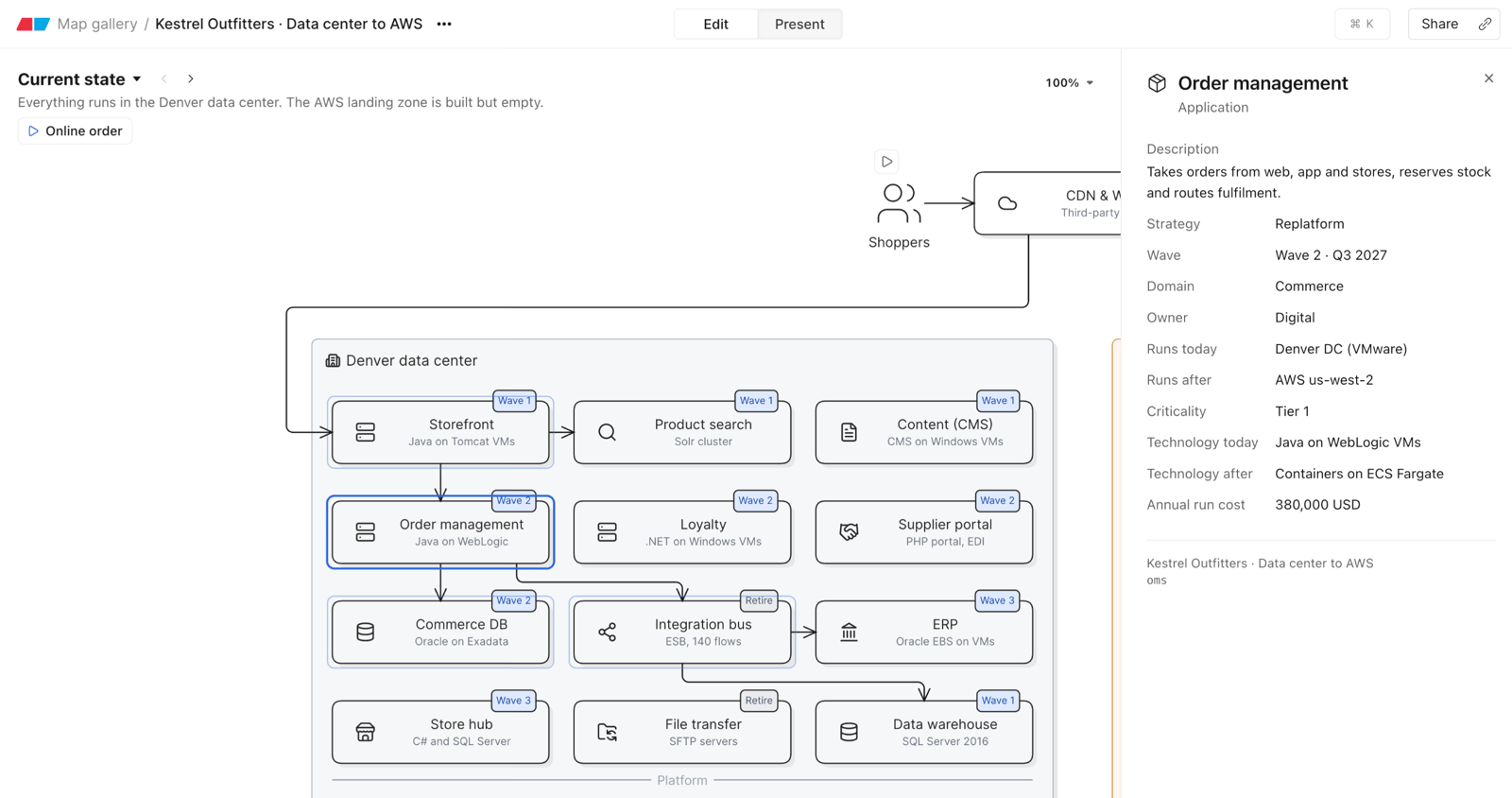Viewport: 1512px width, 798px height.
Task: Close the Order management details panel
Action: click(1488, 78)
